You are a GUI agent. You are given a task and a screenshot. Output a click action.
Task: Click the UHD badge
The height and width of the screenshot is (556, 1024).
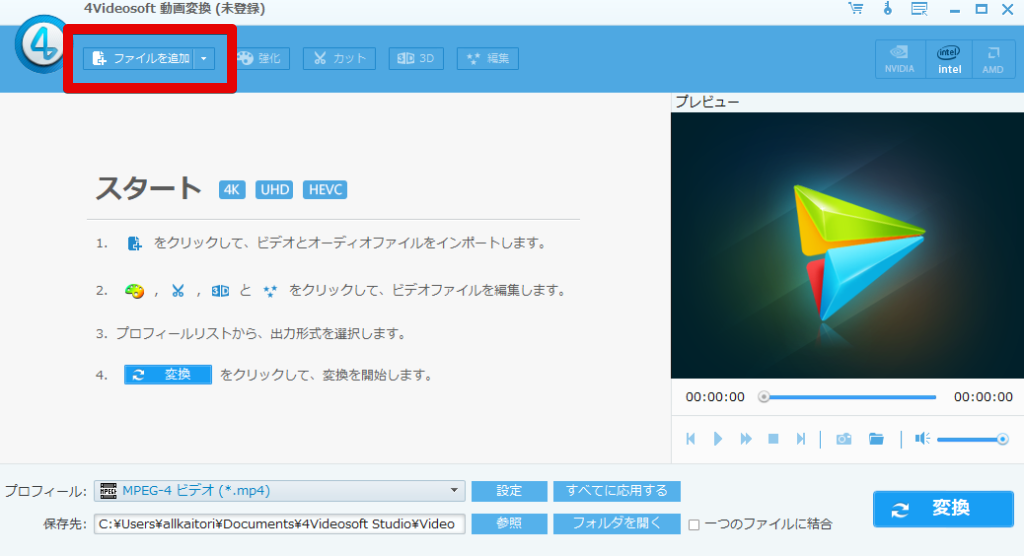click(274, 189)
